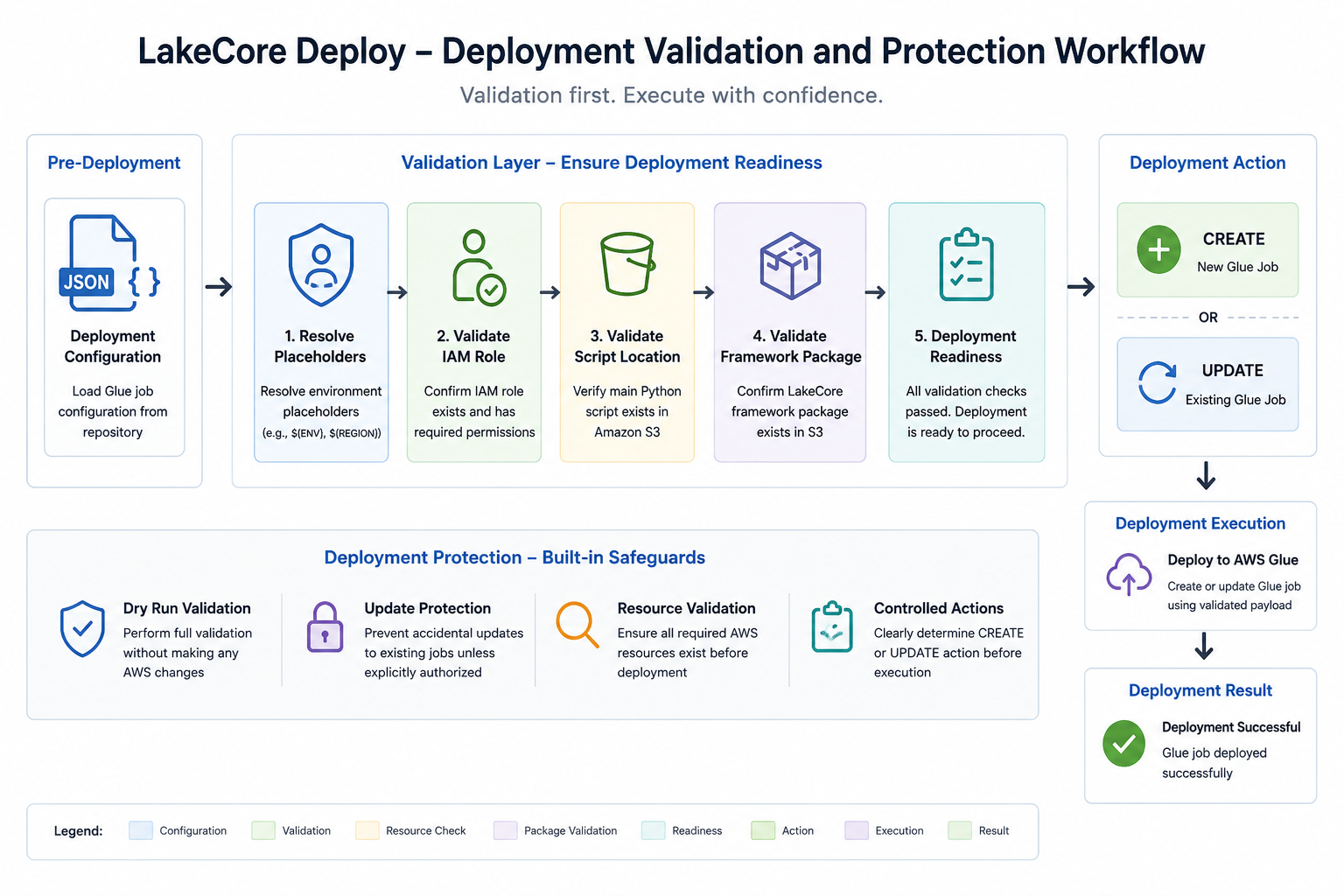Click the Validation legend color swatch
Viewport: 1344px width, 896px height.
(263, 830)
